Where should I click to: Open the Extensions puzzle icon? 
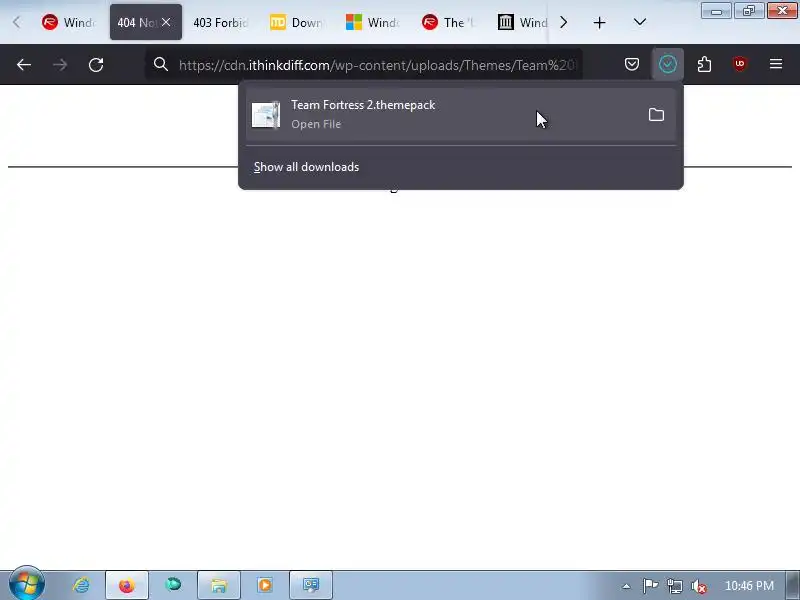(704, 64)
